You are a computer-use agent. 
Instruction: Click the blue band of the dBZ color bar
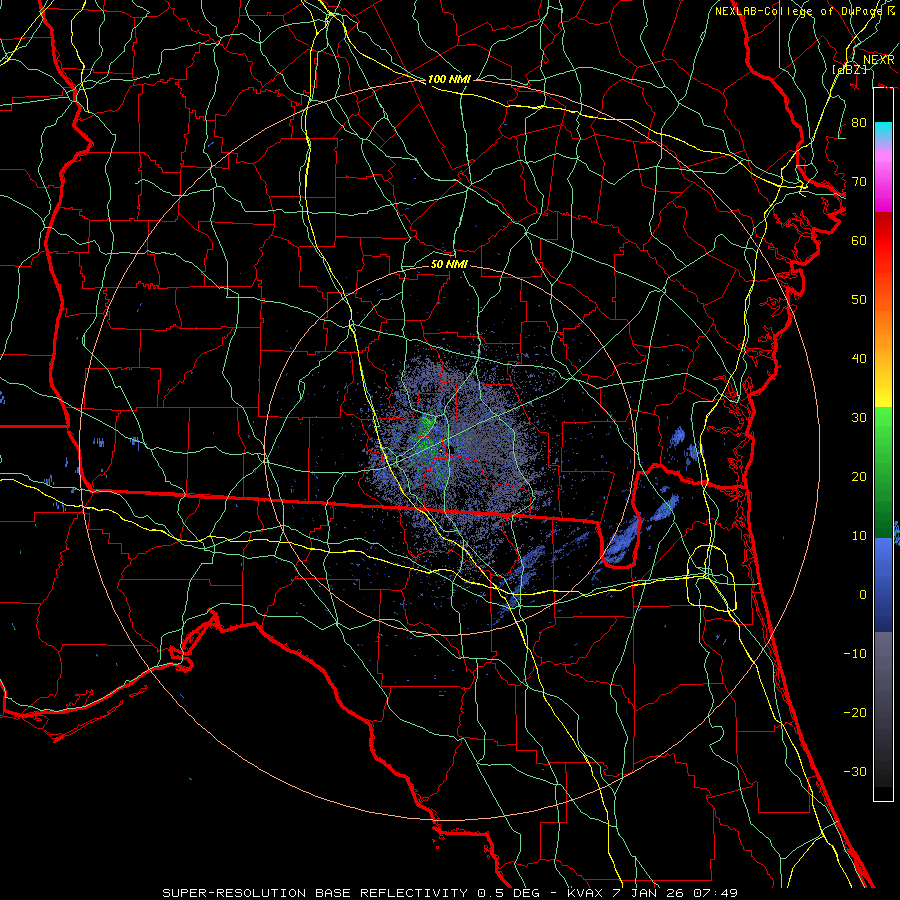pyautogui.click(x=883, y=585)
